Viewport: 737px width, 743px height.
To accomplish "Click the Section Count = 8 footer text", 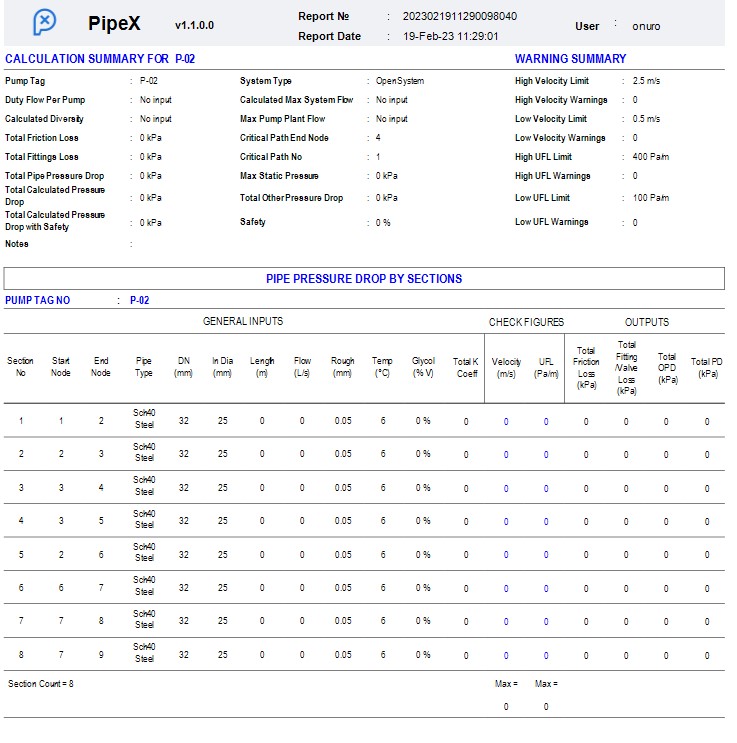I will [x=41, y=684].
